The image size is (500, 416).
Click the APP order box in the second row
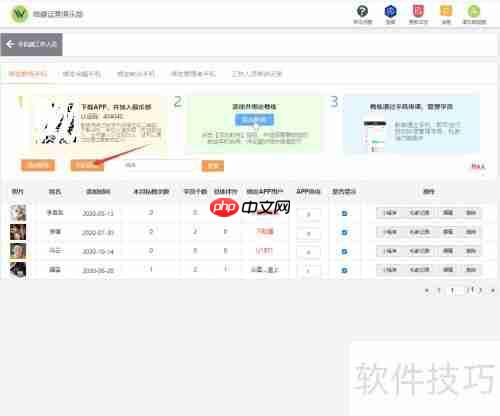point(308,233)
